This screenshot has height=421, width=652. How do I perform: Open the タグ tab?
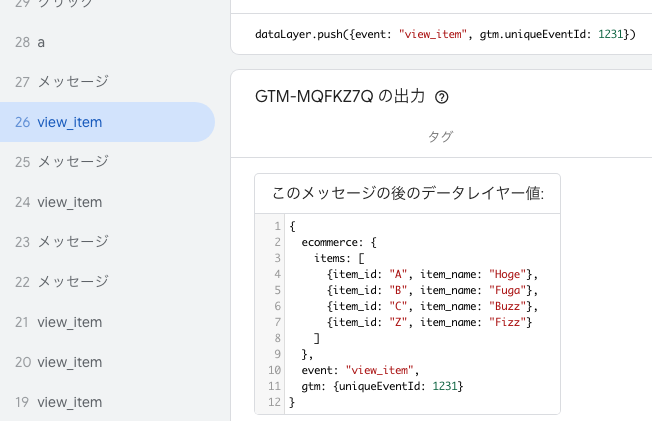coord(440,136)
